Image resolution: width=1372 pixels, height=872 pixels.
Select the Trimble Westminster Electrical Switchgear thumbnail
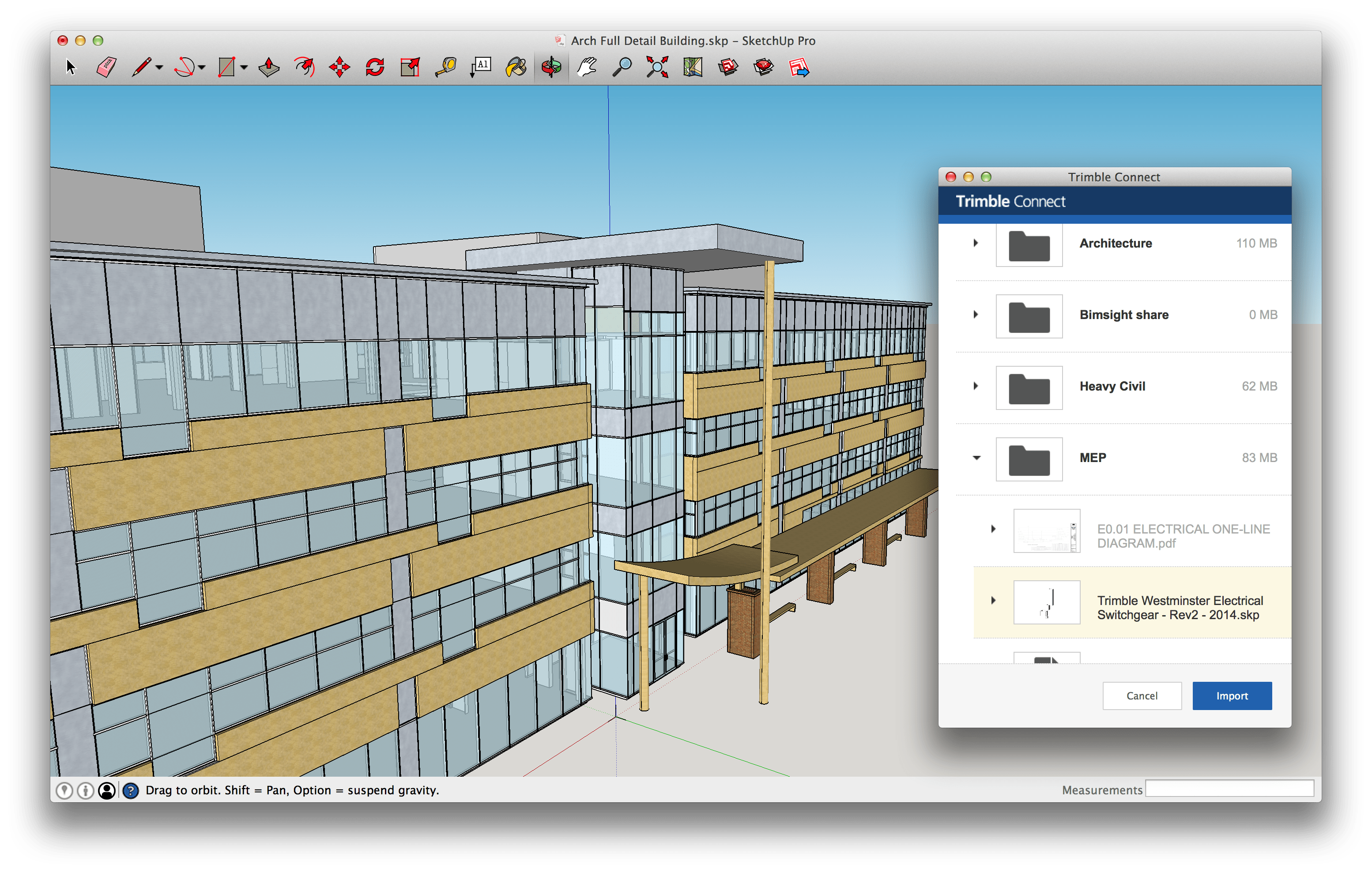1047,602
